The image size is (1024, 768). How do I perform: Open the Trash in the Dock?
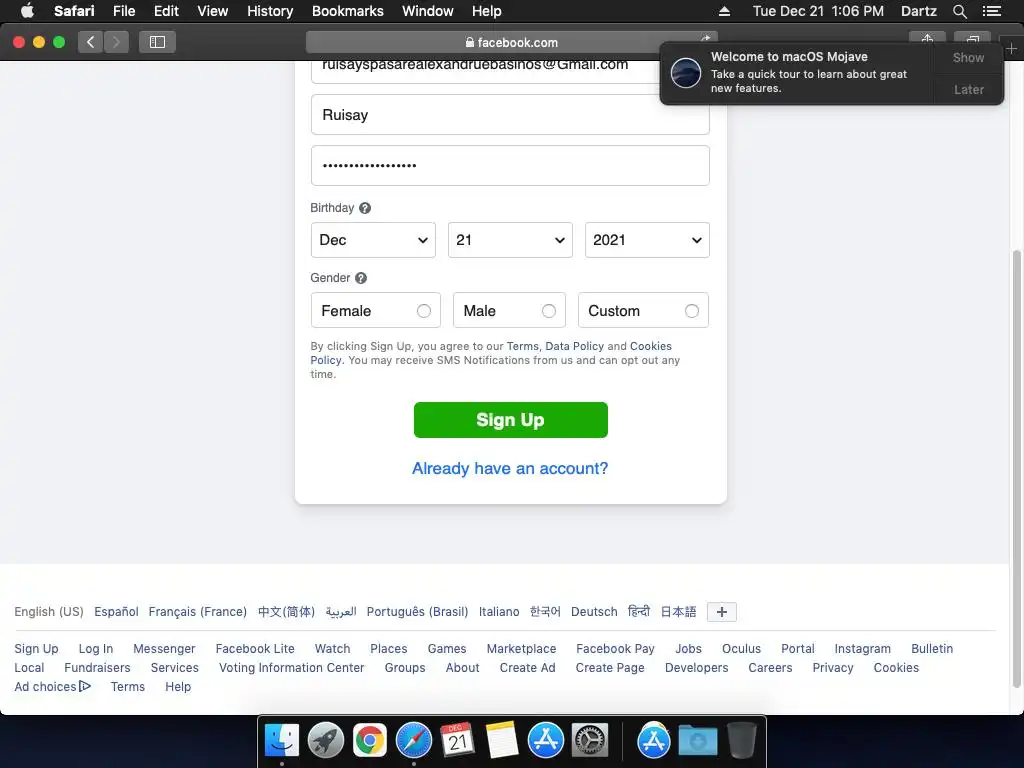[741, 740]
